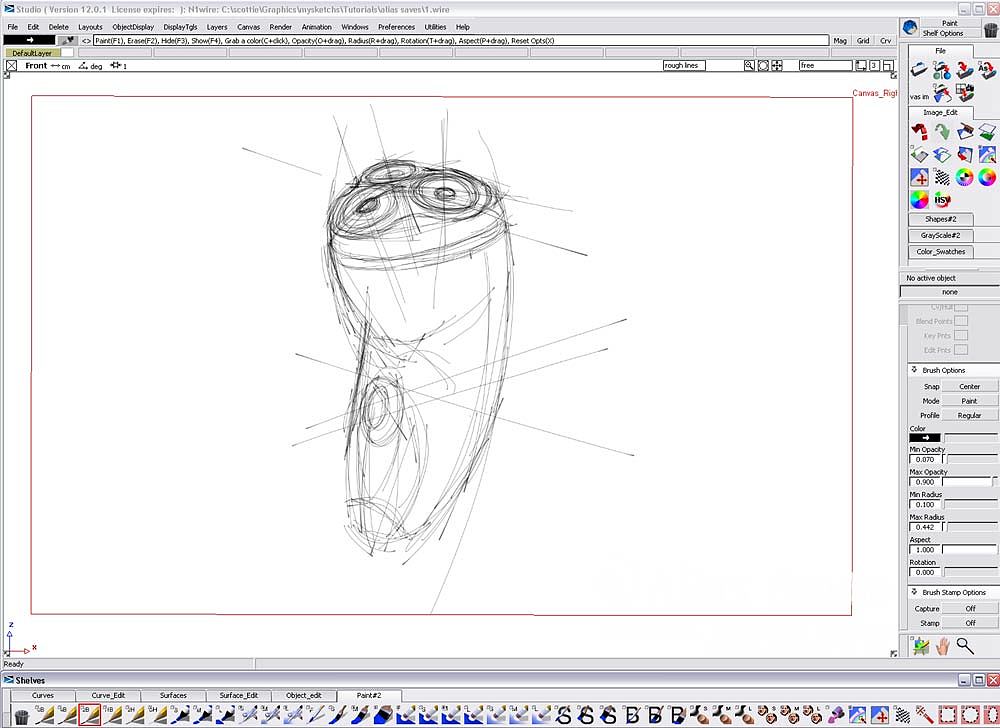Click the Shelf Options button
The image size is (1000, 728).
[x=942, y=33]
